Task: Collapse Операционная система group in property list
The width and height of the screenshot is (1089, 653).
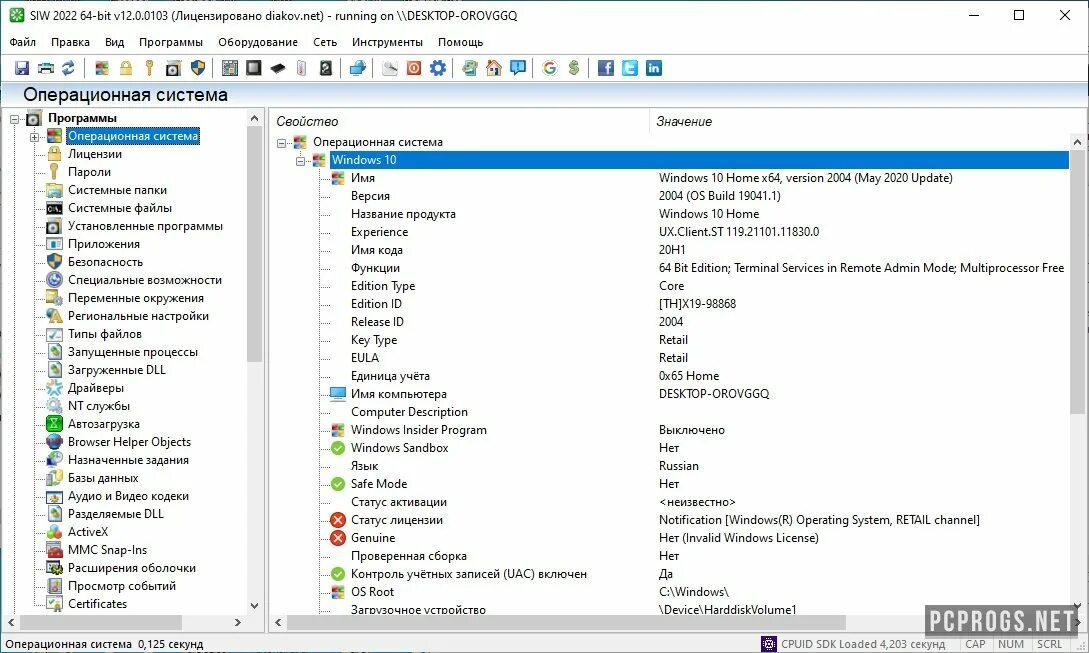Action: [x=281, y=142]
